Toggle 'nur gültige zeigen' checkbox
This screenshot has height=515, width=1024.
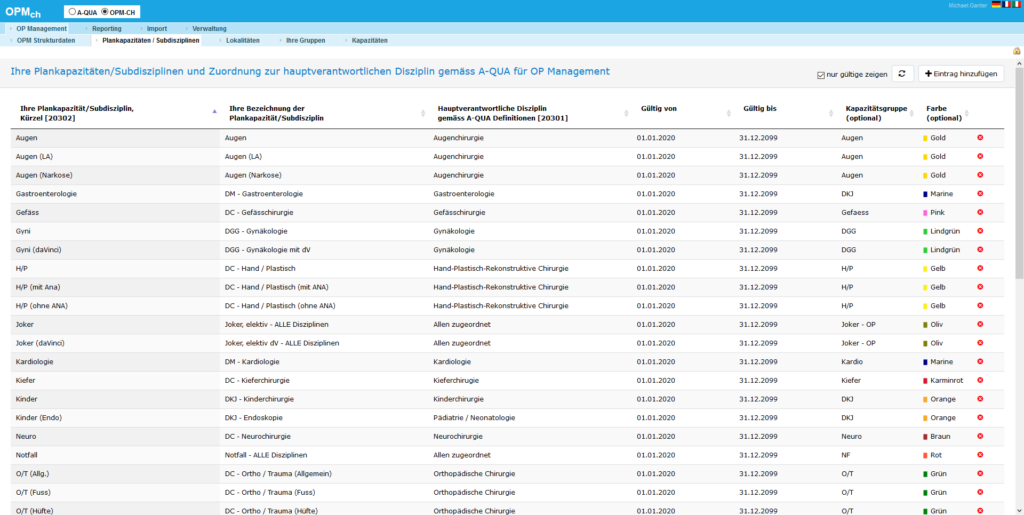coord(821,75)
